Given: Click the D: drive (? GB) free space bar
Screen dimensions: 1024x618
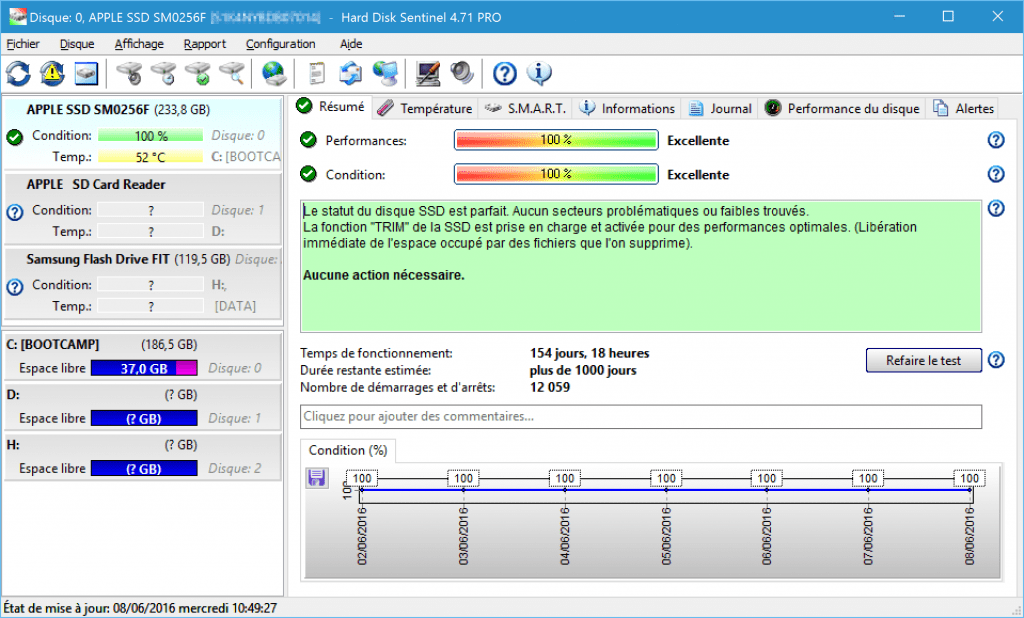Looking at the screenshot, I should 144,418.
